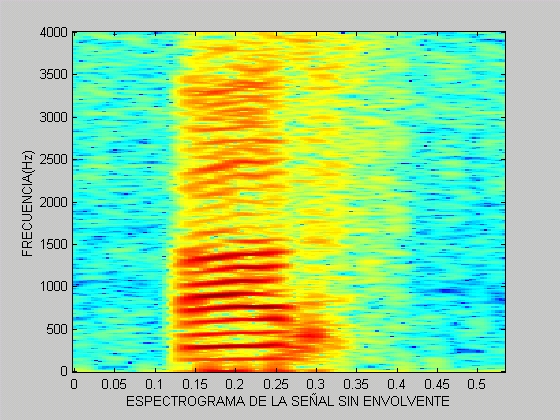Click the 0.35 time tick label

click(x=356, y=384)
